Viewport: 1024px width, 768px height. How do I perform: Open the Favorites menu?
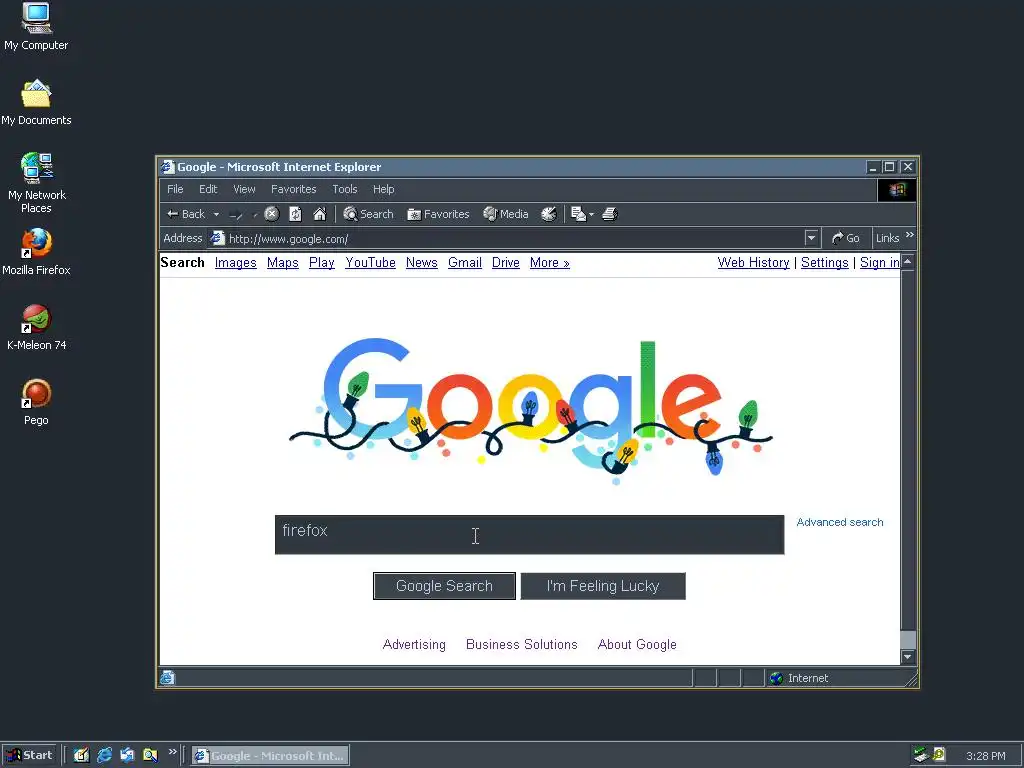(x=294, y=189)
